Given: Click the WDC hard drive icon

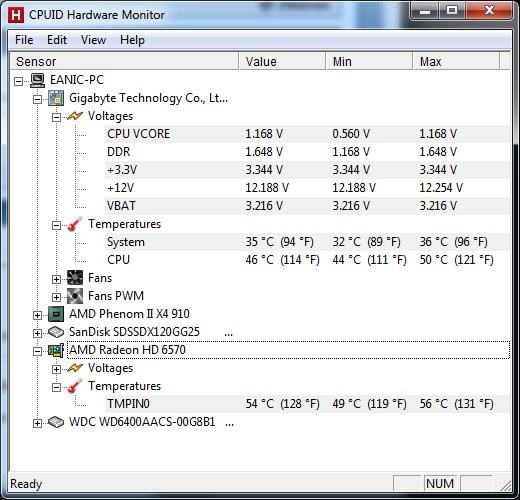Looking at the screenshot, I should (56, 422).
